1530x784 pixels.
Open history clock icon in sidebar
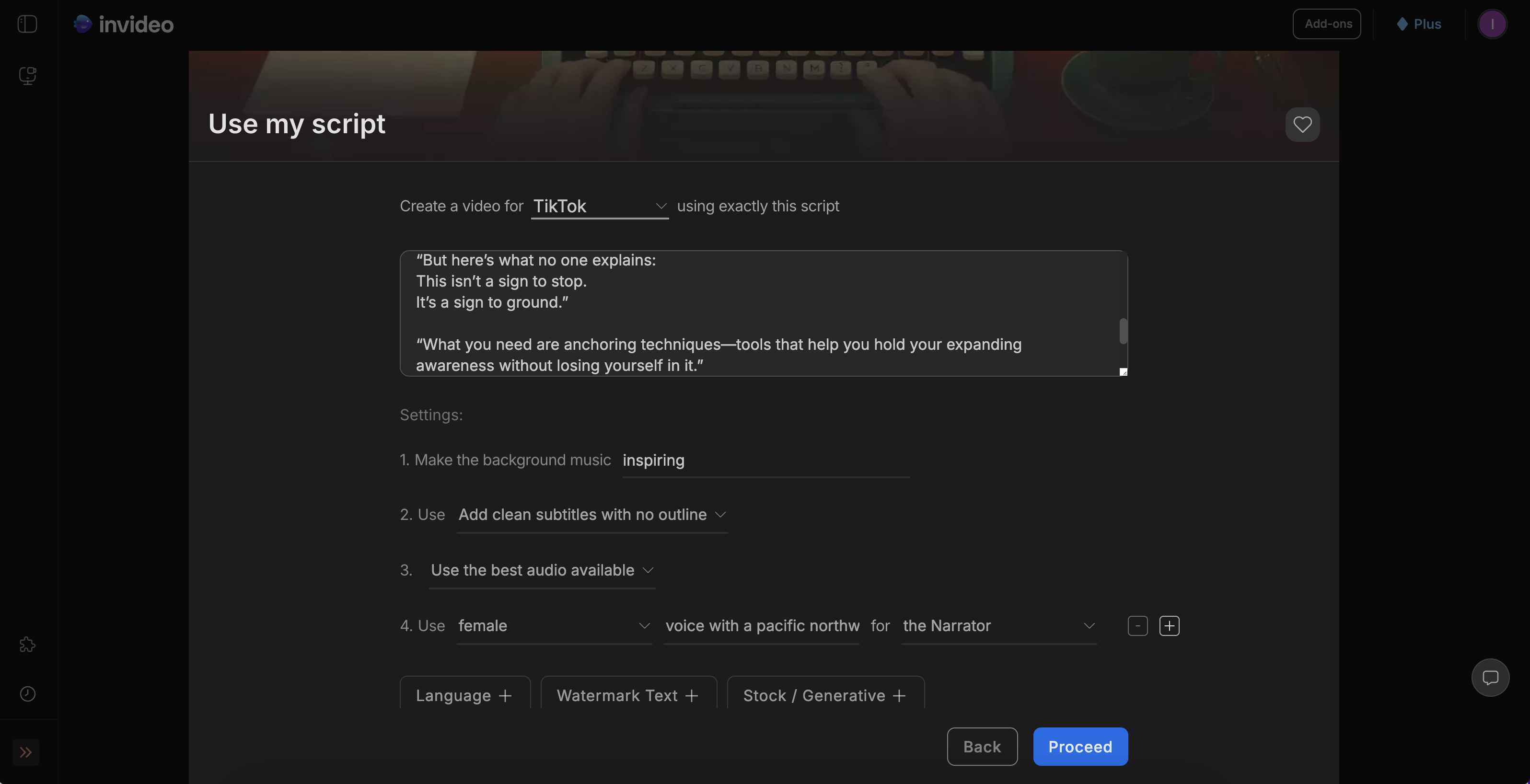coord(27,694)
